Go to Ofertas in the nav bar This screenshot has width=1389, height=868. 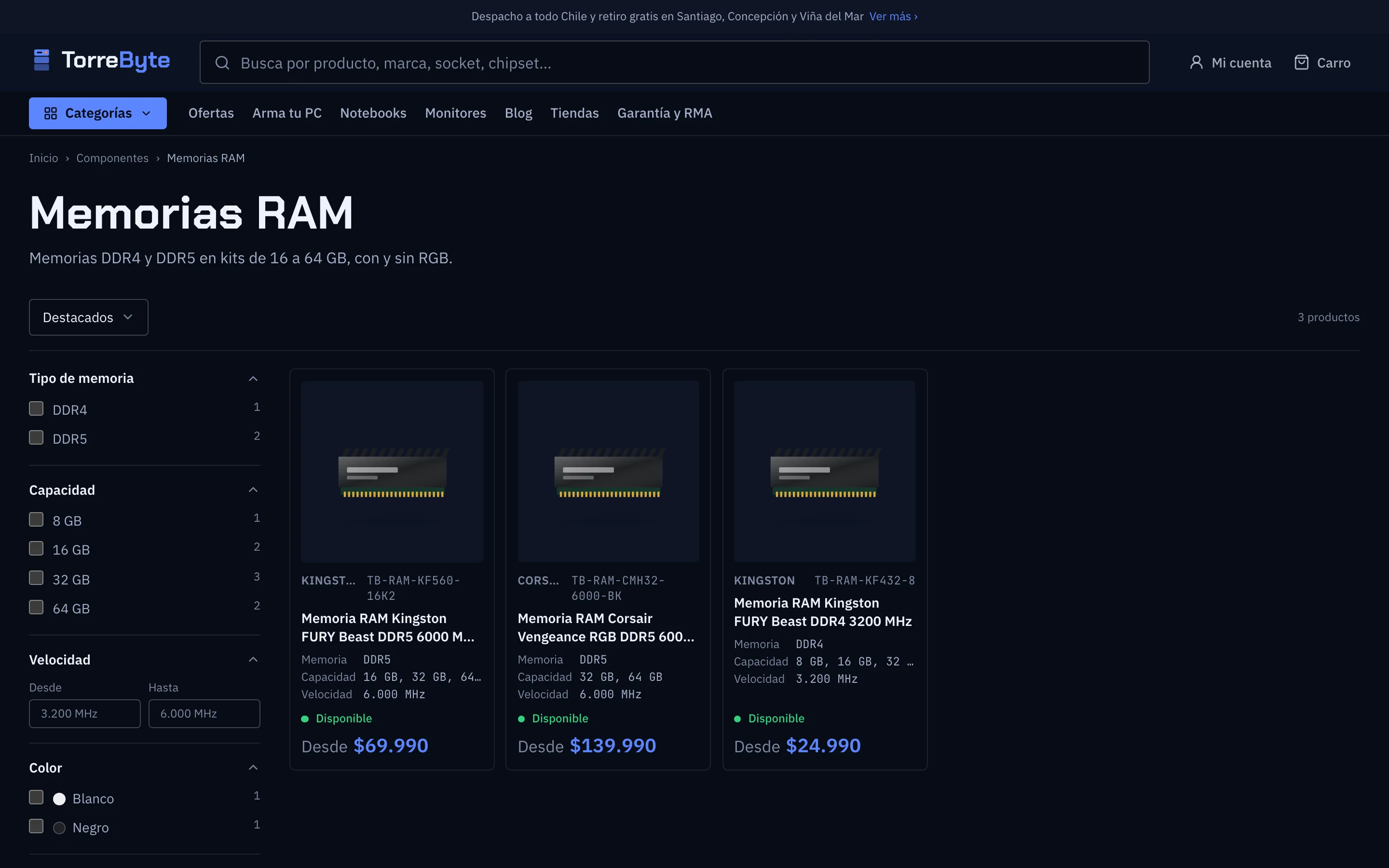(x=211, y=113)
